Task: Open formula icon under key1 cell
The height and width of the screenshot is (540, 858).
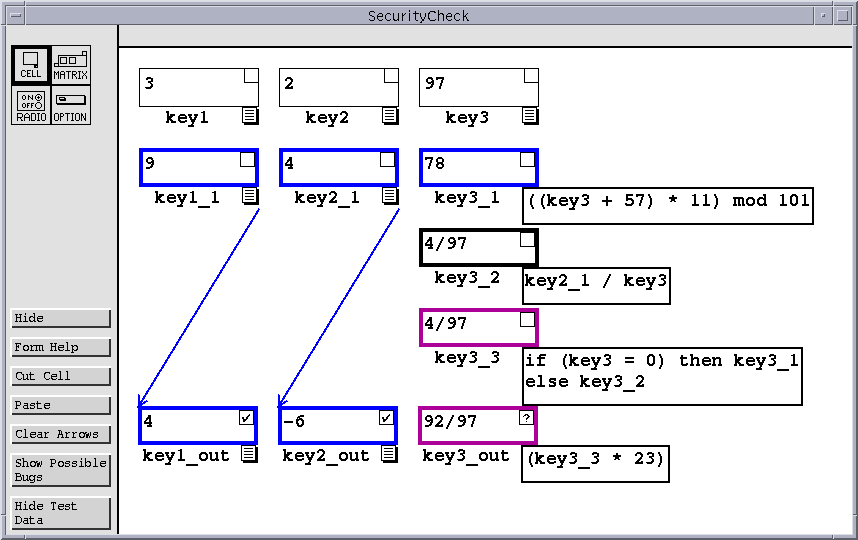Action: click(250, 116)
